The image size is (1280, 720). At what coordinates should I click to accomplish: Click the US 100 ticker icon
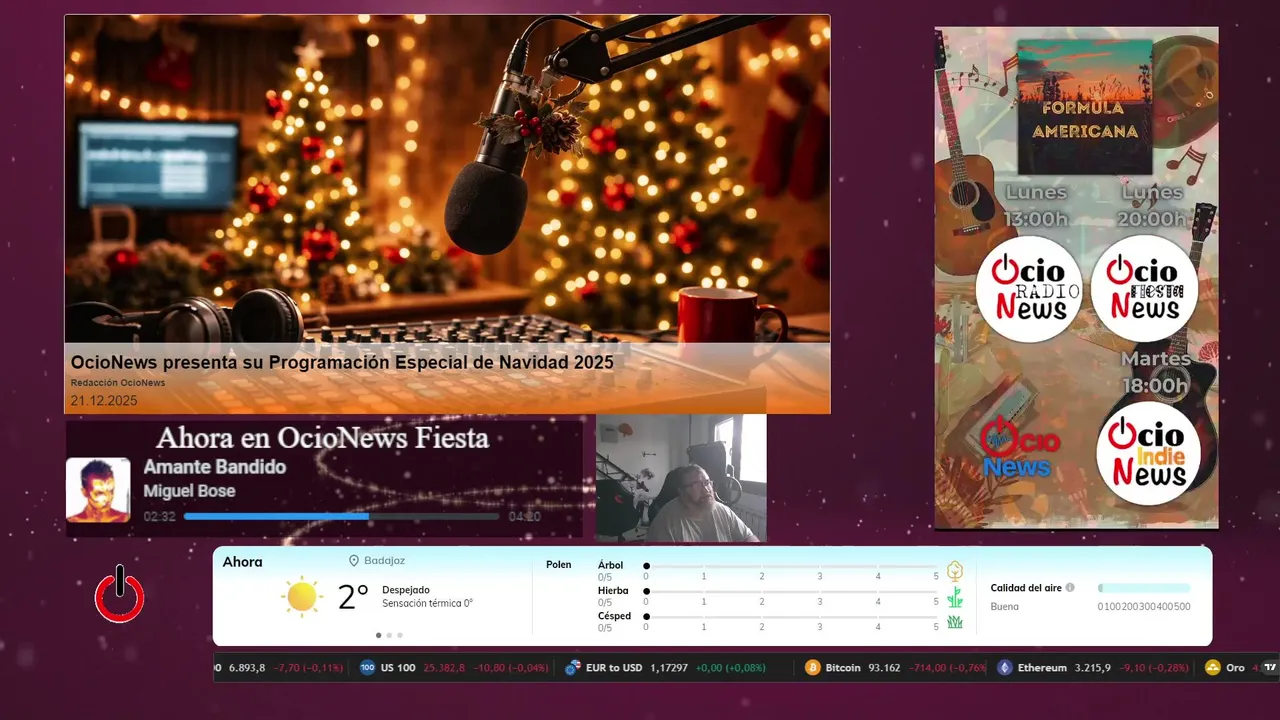[x=367, y=668]
